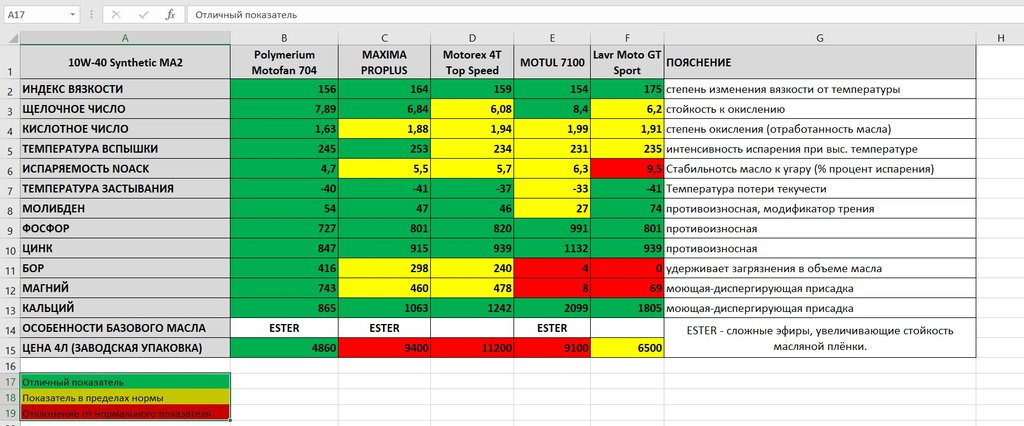
Task: Click the Cancel X formula bar icon
Action: (x=116, y=14)
